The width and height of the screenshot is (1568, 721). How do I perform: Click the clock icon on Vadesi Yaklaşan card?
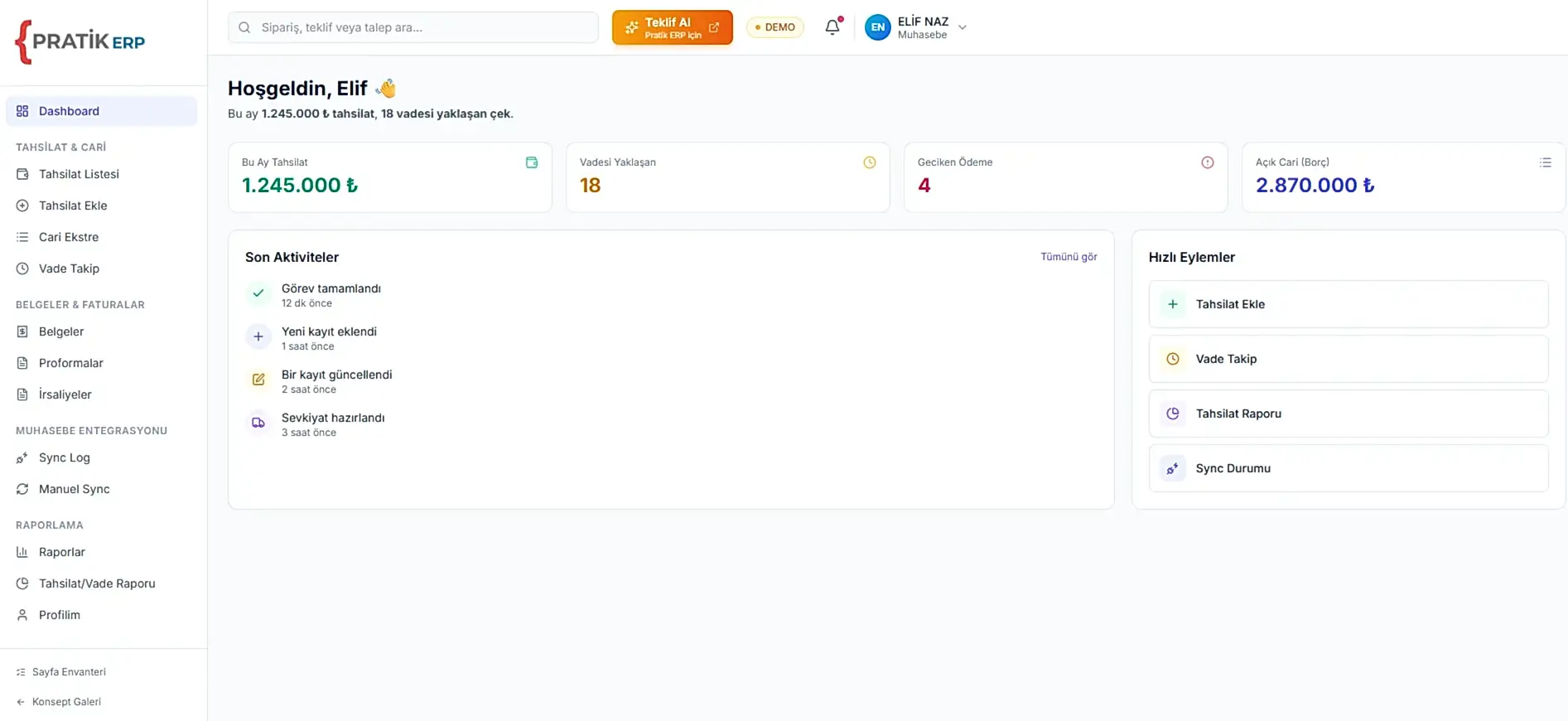(x=869, y=162)
